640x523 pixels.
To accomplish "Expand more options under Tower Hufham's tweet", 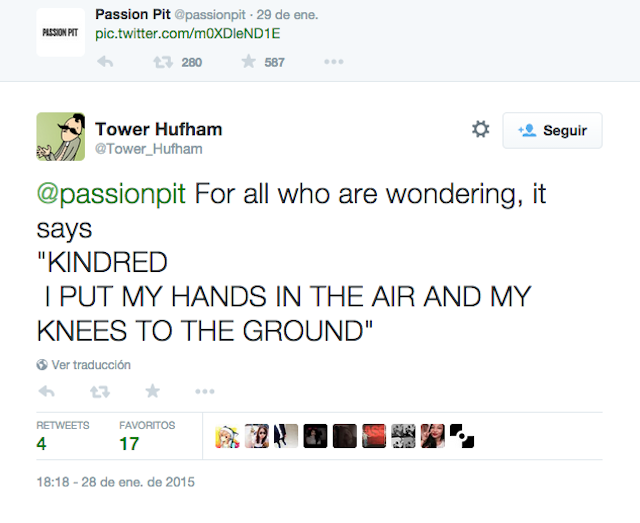I will point(205,391).
